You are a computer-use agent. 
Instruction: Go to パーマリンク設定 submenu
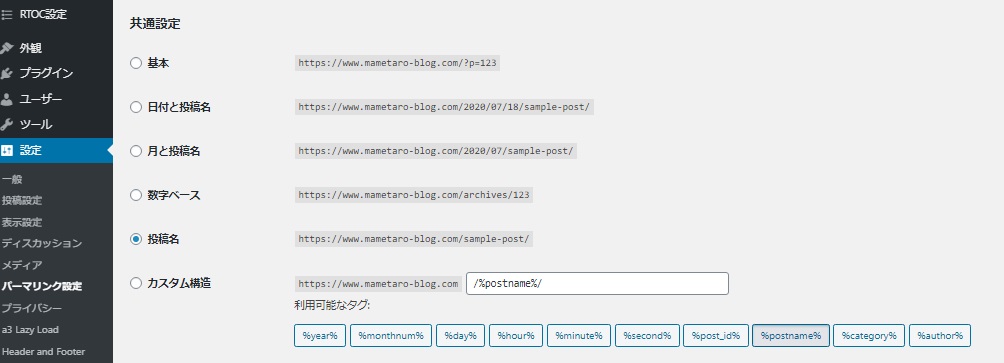pyautogui.click(x=42, y=286)
